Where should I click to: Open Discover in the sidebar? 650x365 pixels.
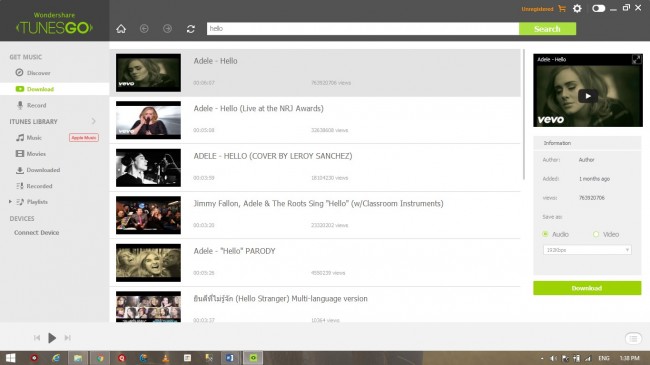tap(38, 73)
